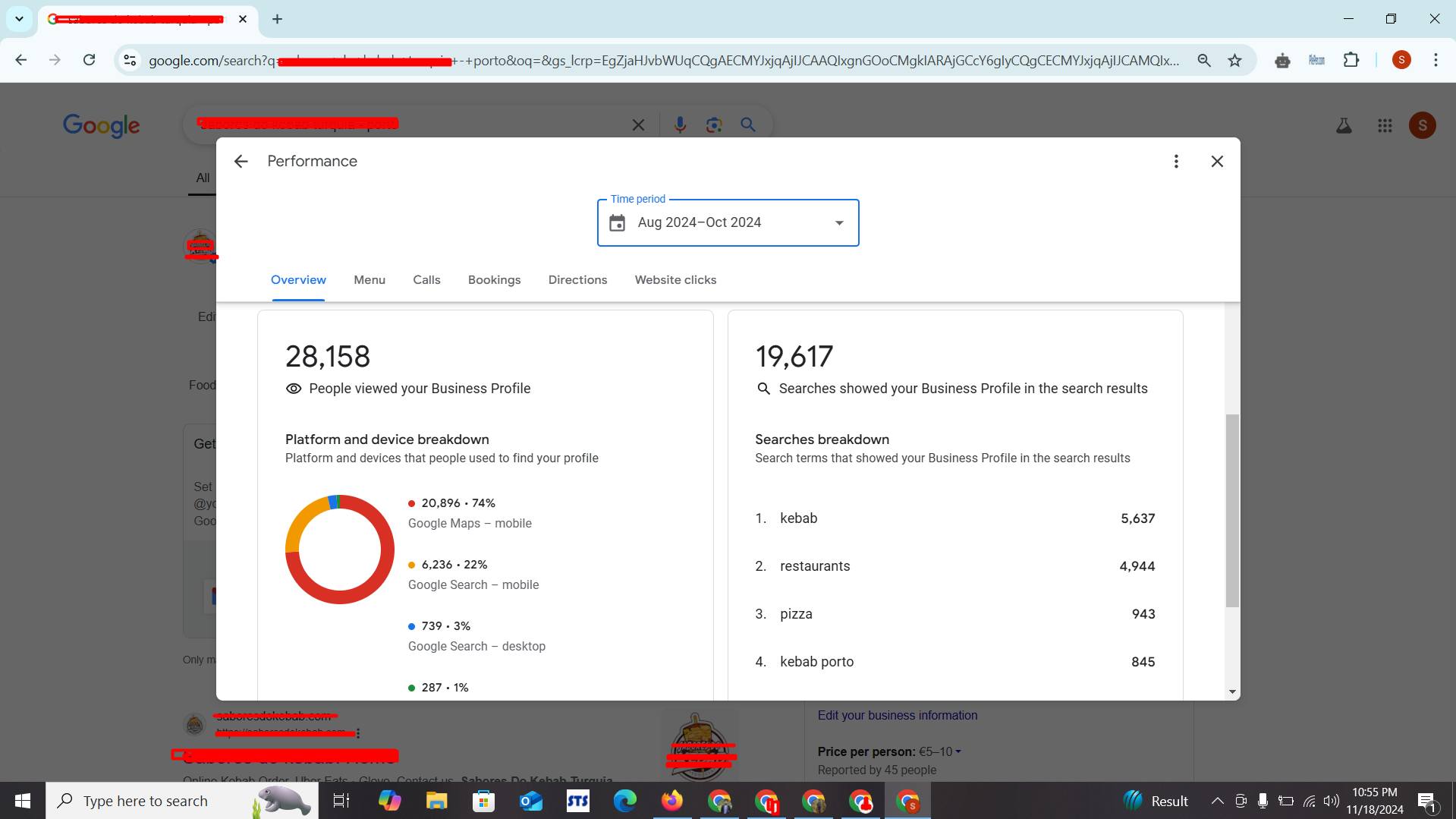Bookmark this page with the star

coord(1235,61)
